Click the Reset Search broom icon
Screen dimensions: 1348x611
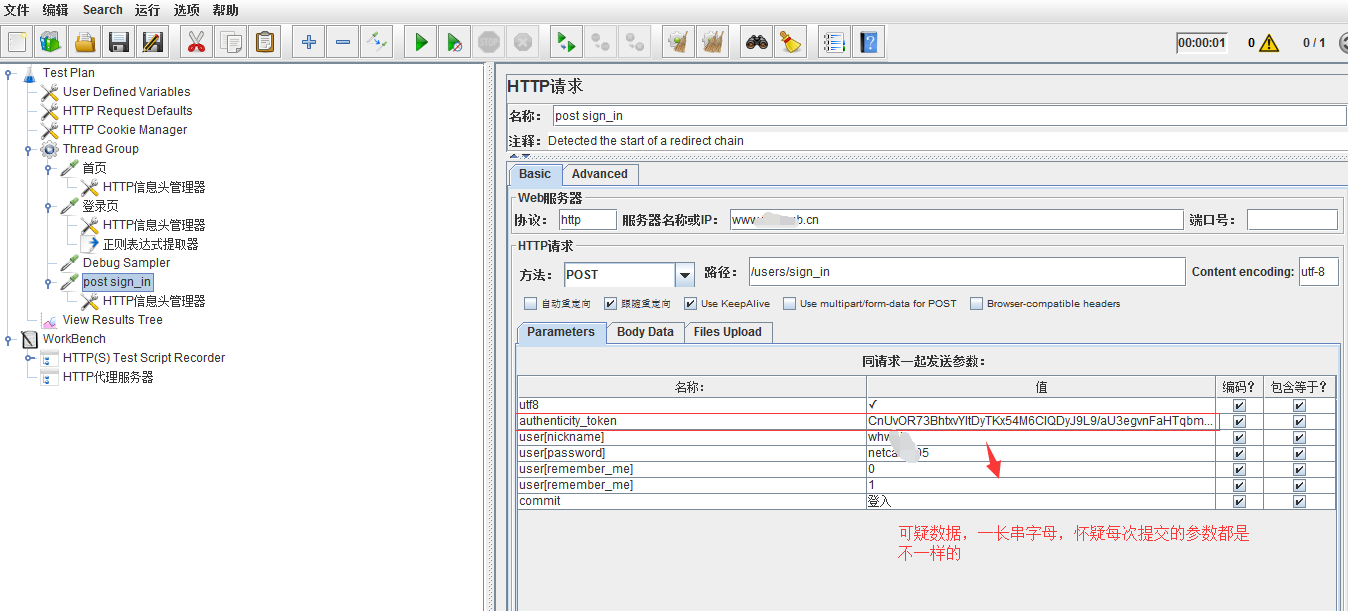(791, 42)
